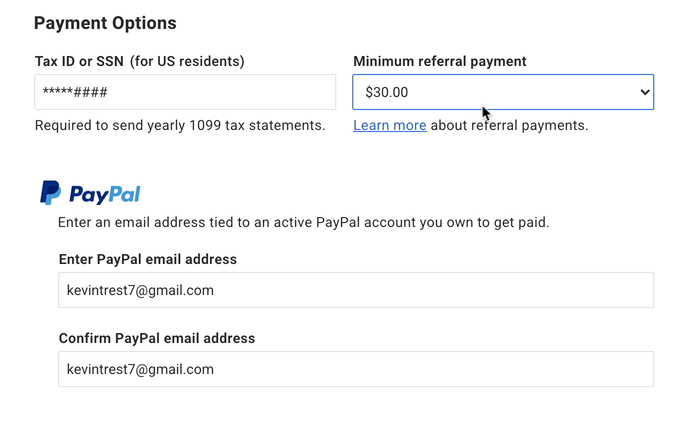Click the $30.00 selected payment value

(387, 92)
